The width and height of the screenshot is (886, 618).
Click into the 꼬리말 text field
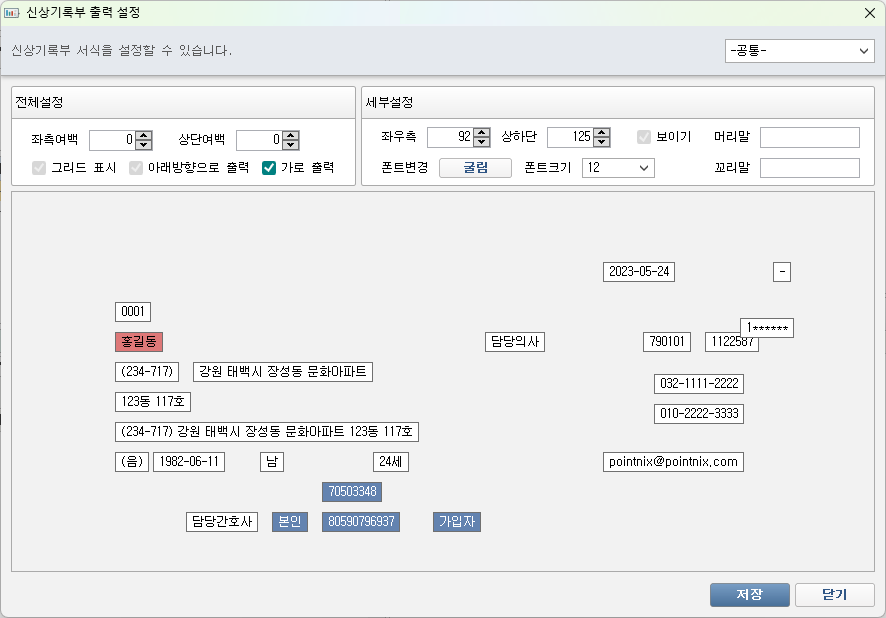coord(809,168)
